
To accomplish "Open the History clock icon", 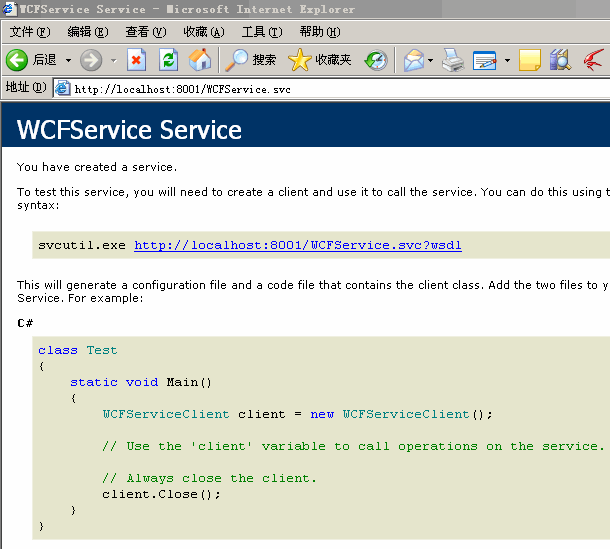I will (x=376, y=60).
